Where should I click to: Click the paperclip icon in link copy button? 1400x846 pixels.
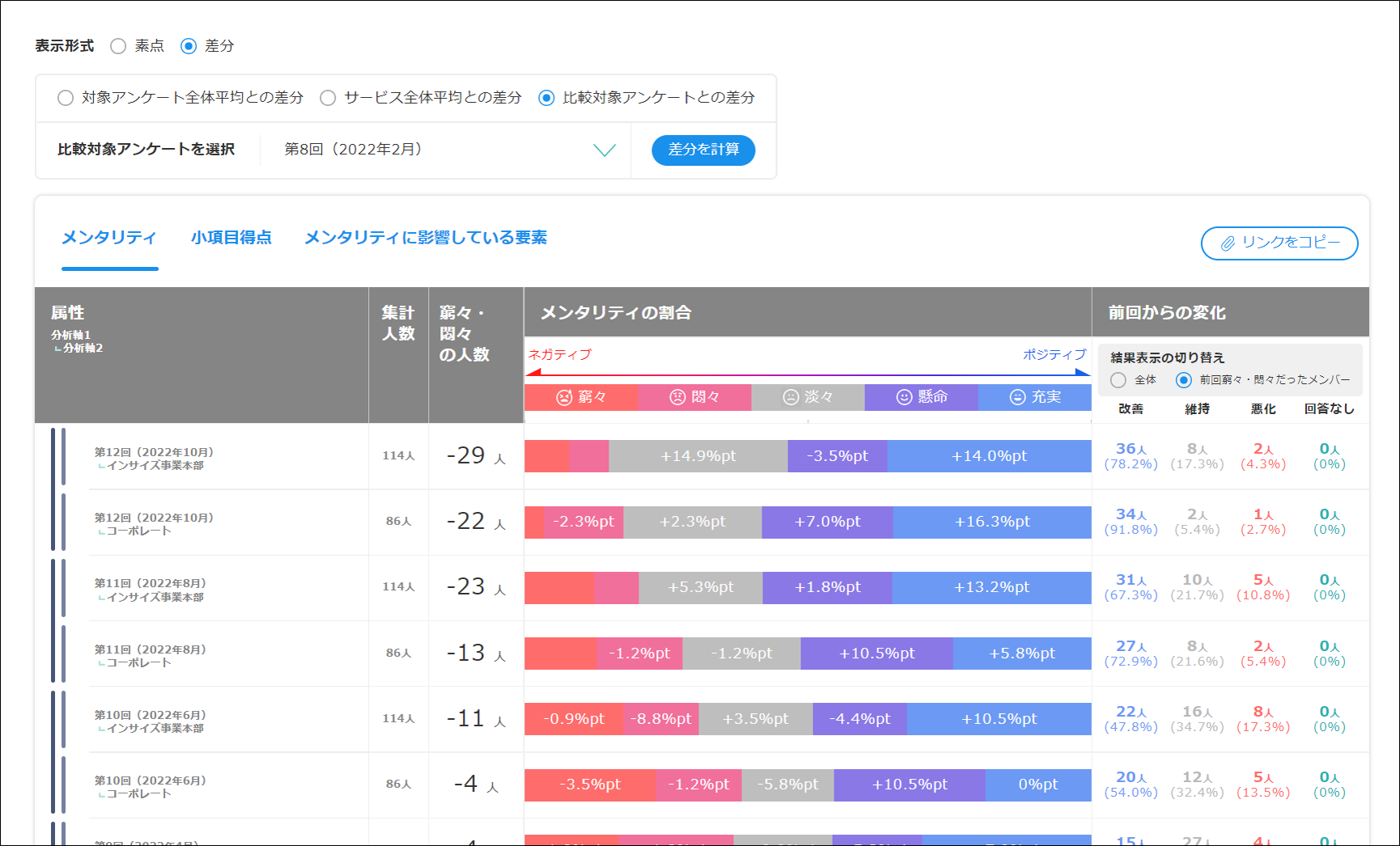click(1228, 243)
